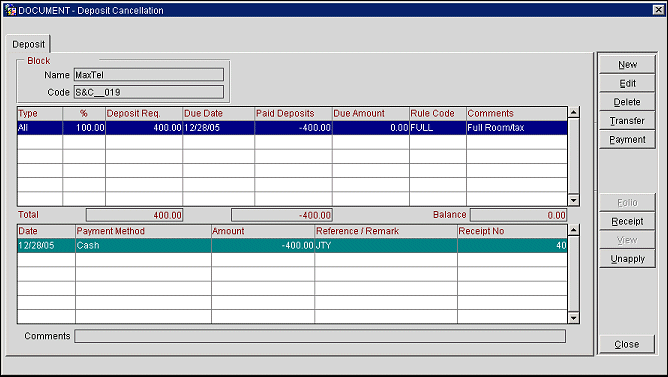Close the Deposit Cancellation window with X
Viewport: 668px width, 377px height.
[659, 10]
